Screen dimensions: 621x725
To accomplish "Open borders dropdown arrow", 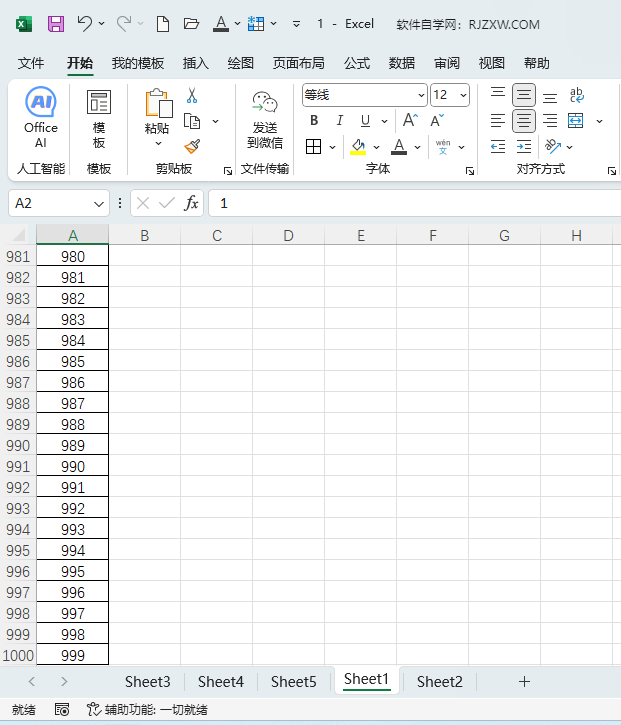I will coord(332,147).
